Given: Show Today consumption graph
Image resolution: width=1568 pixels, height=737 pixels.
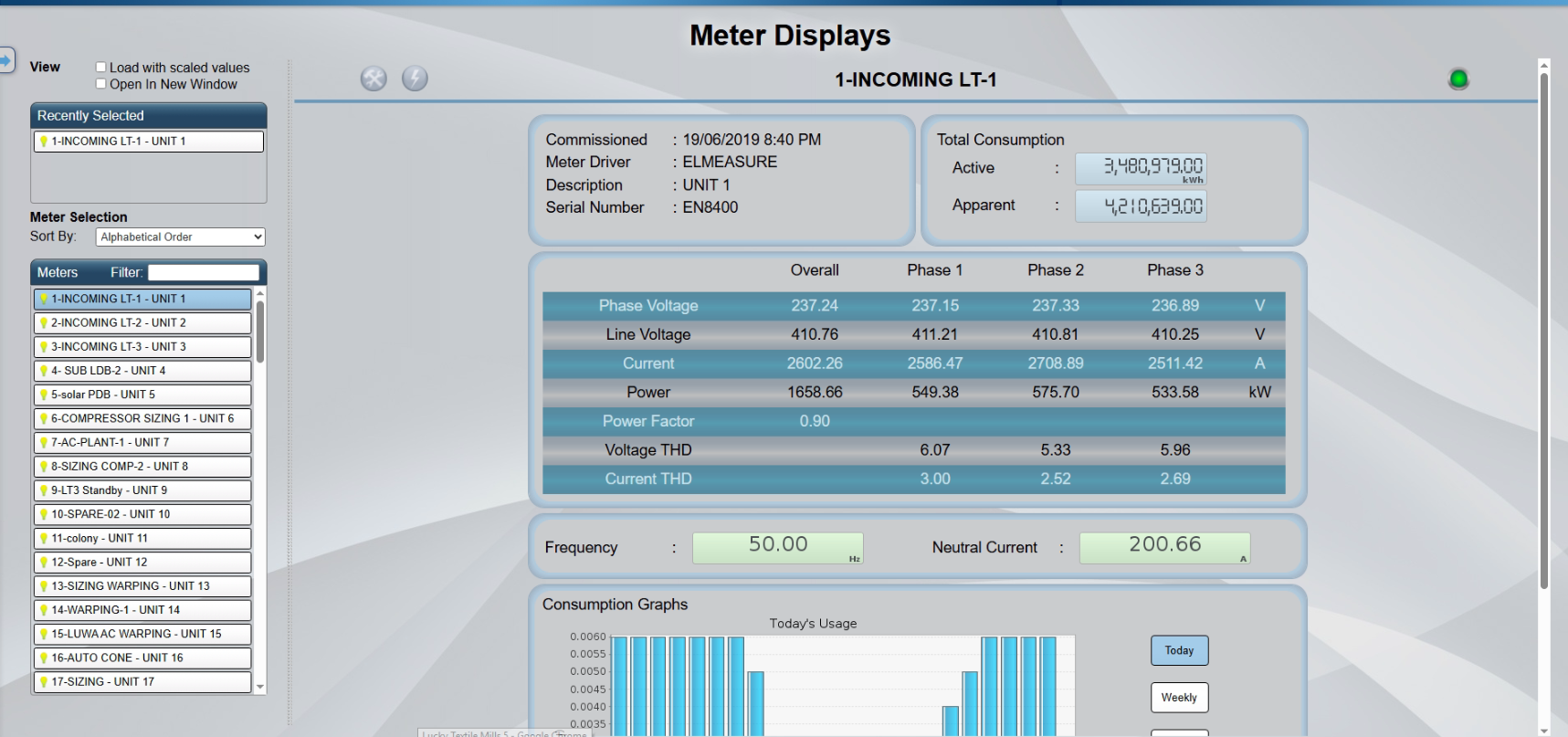Looking at the screenshot, I should click(x=1179, y=650).
